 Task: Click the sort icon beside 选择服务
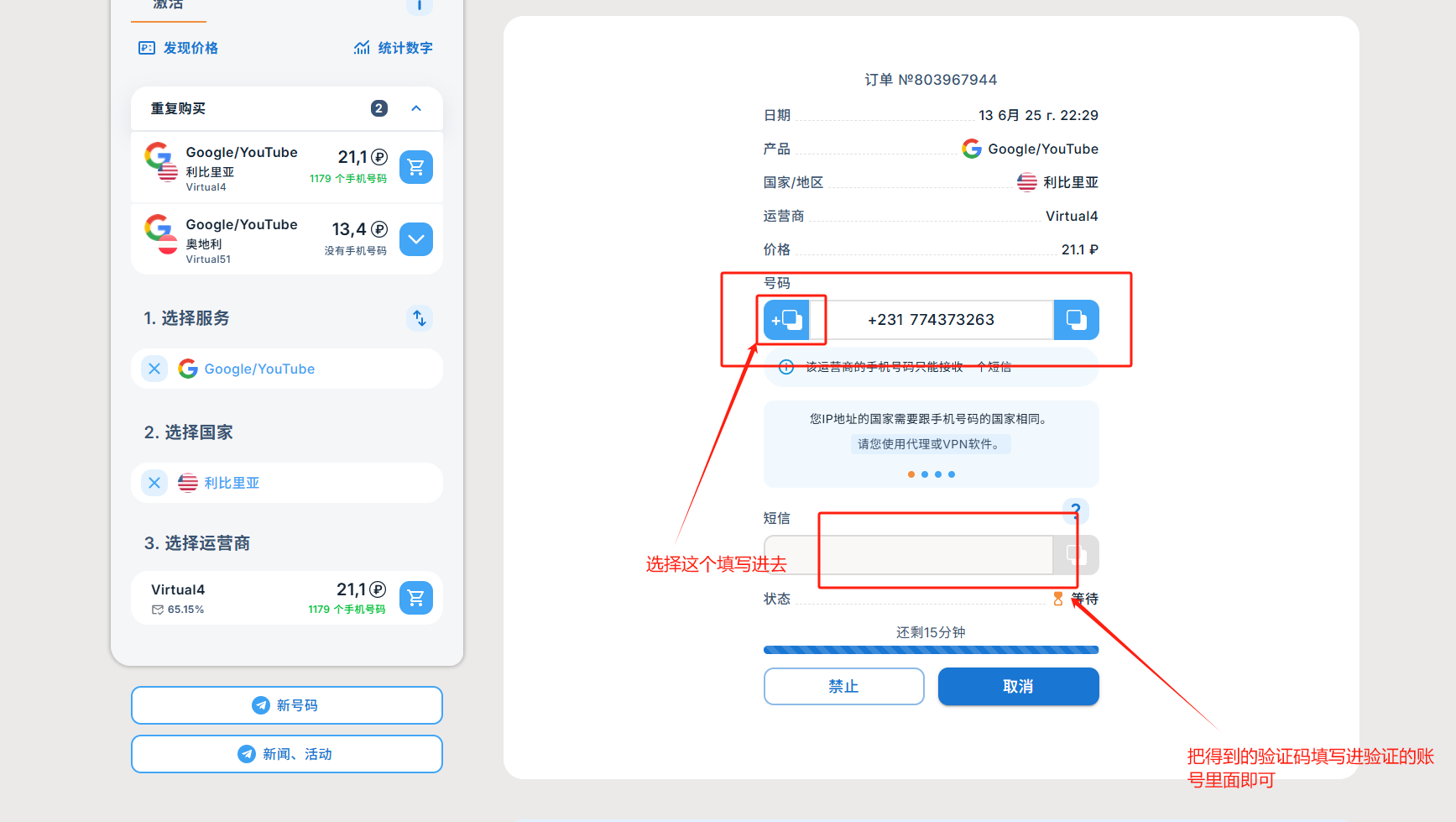tap(420, 318)
